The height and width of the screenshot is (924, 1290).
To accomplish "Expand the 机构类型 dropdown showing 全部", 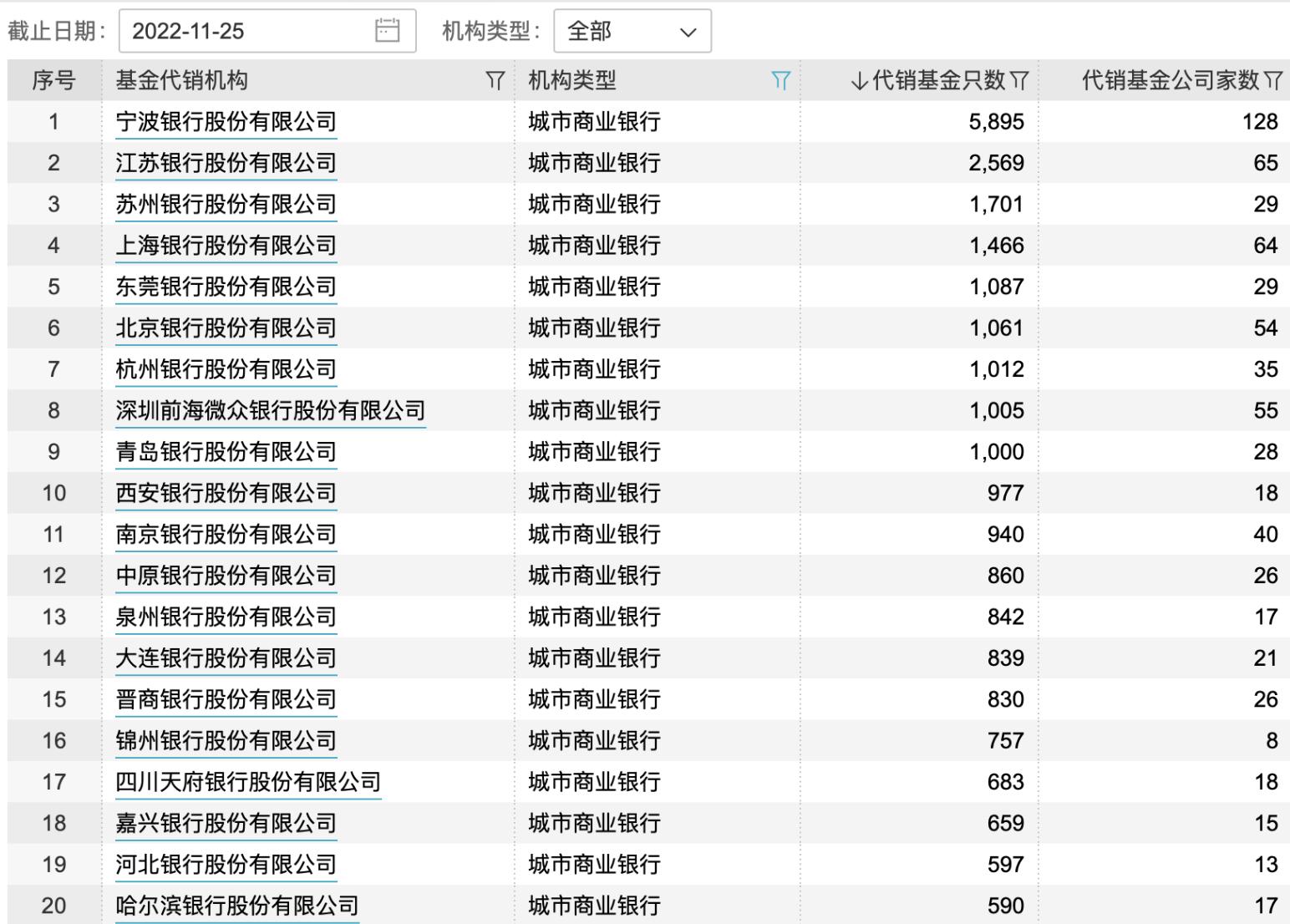I will click(632, 31).
